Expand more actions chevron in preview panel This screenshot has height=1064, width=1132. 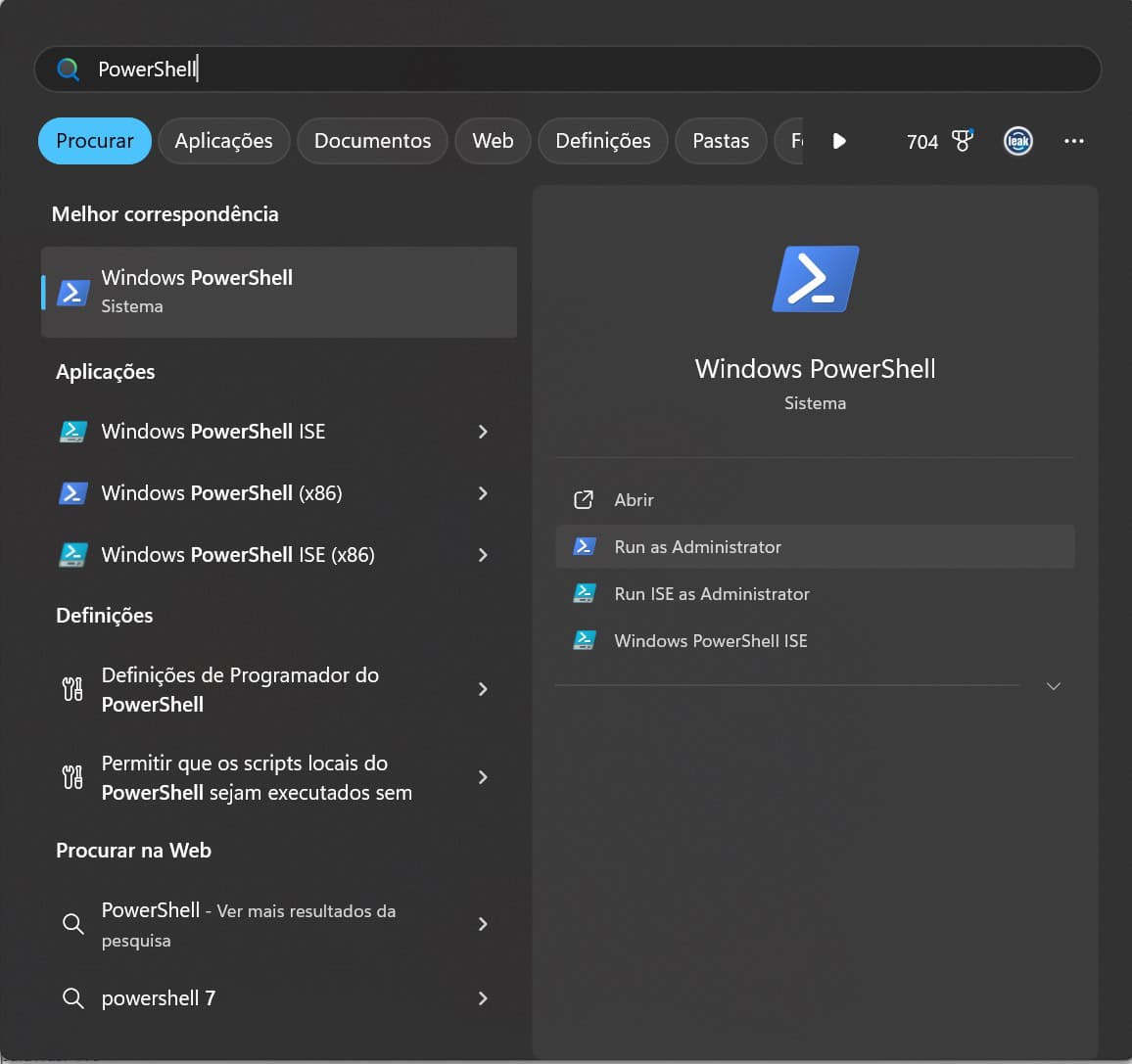coord(1054,686)
